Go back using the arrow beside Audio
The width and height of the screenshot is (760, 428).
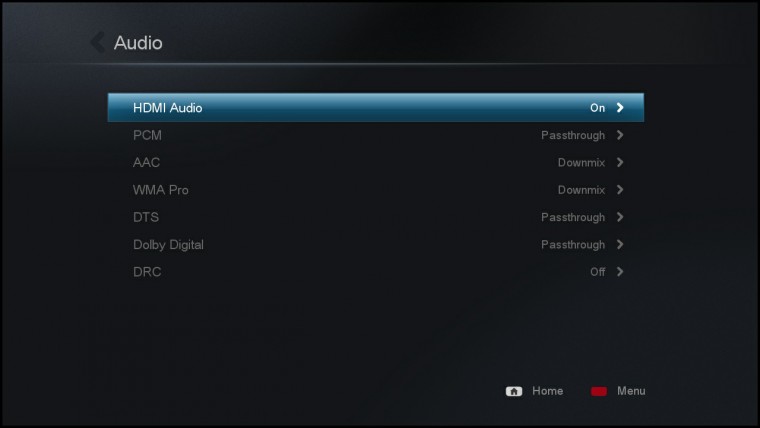98,43
